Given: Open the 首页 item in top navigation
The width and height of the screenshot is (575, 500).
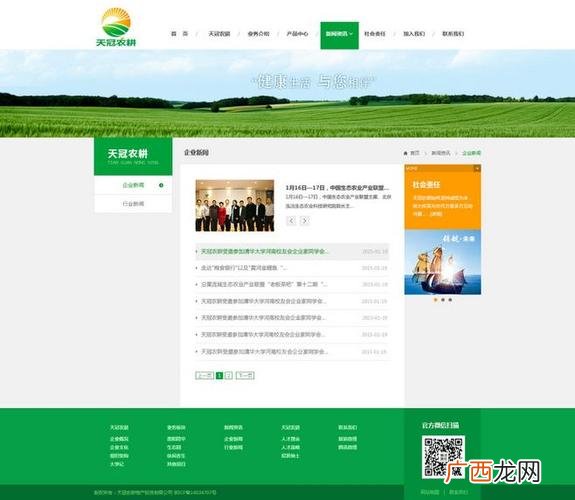Looking at the screenshot, I should pos(180,34).
